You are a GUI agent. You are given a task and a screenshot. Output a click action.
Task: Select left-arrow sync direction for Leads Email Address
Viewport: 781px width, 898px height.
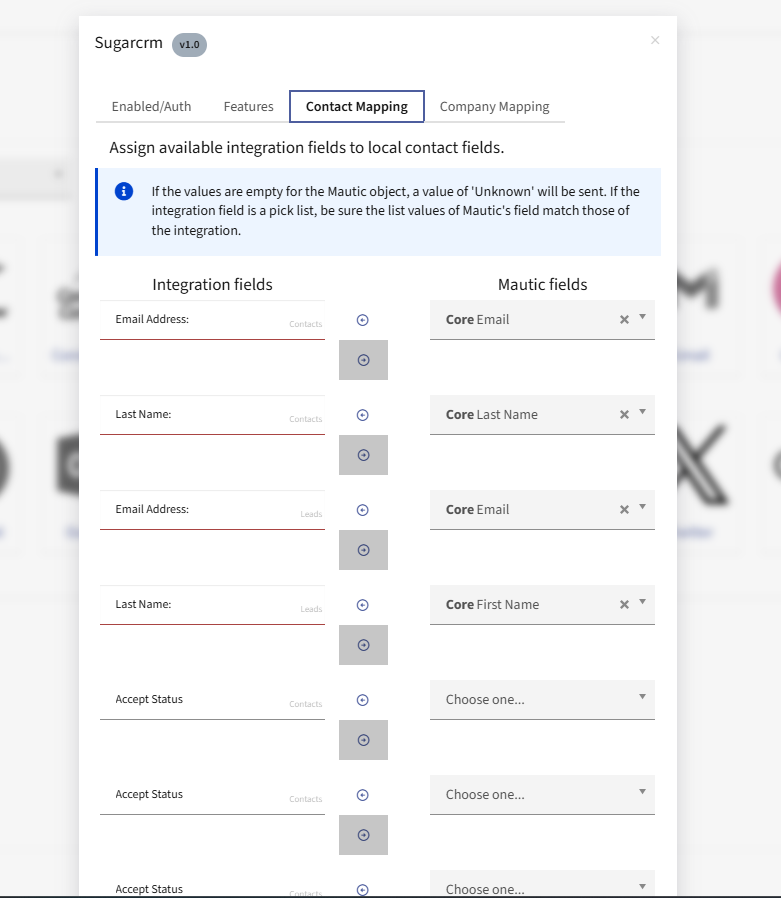362,510
